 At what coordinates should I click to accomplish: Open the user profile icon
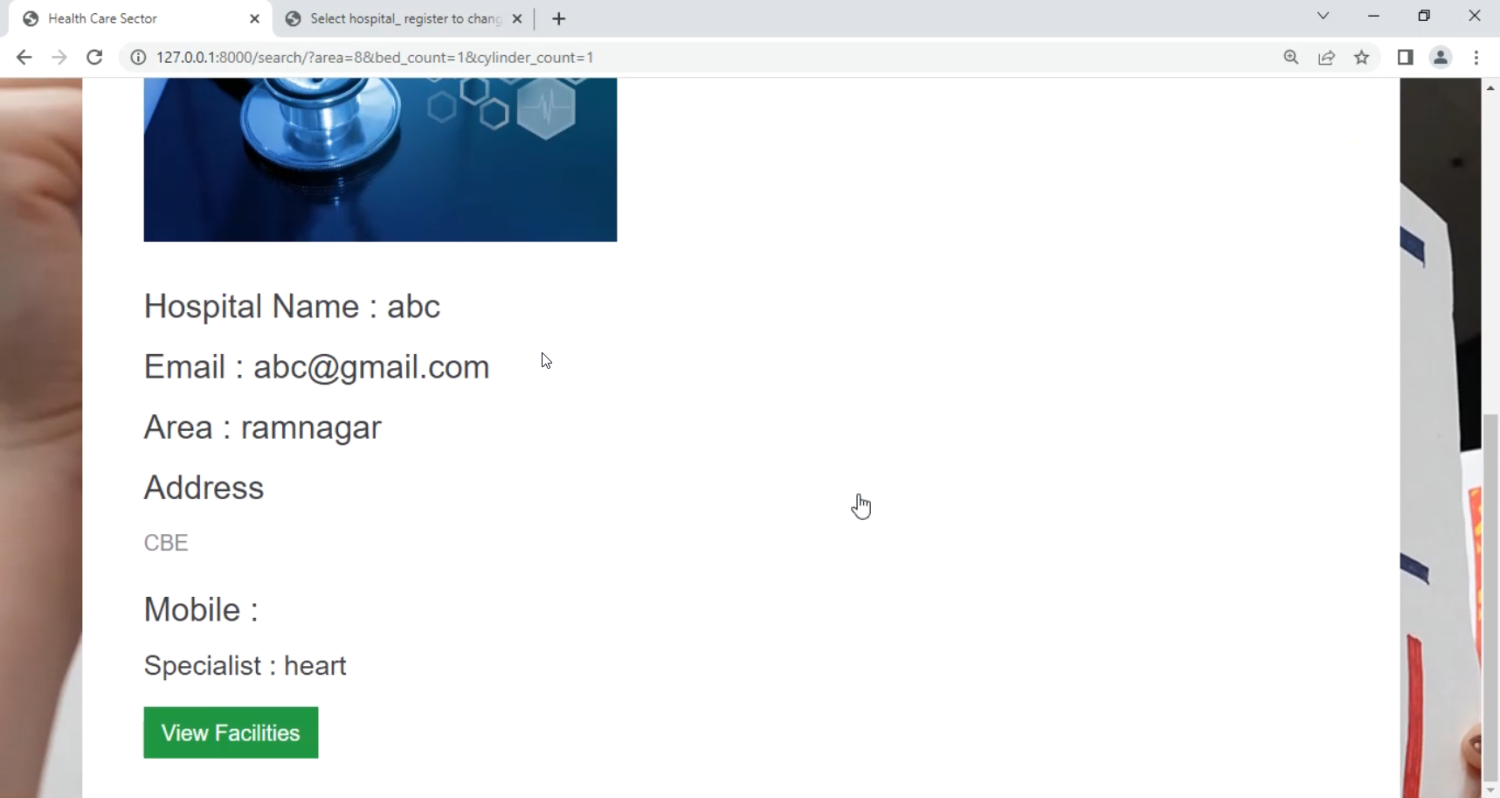[1440, 57]
